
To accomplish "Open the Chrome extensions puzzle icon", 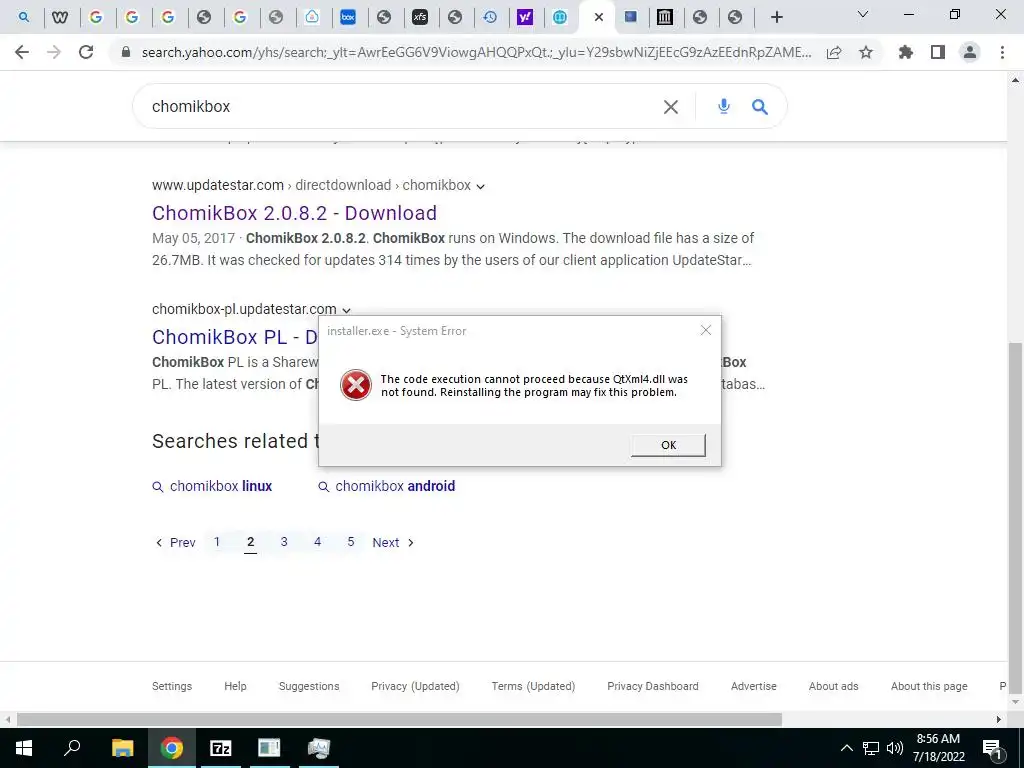I will click(x=906, y=52).
